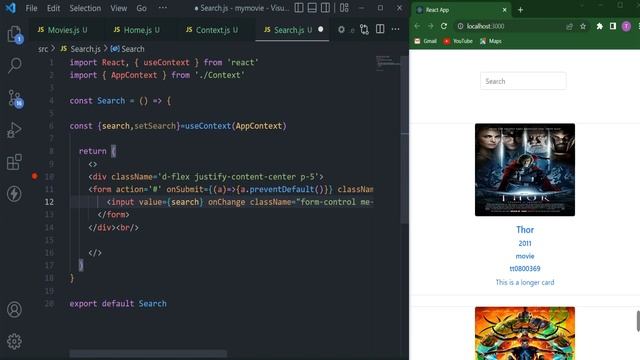Toggle the breakpoint on line 10
Viewport: 640px width, 360px height.
coord(35,176)
